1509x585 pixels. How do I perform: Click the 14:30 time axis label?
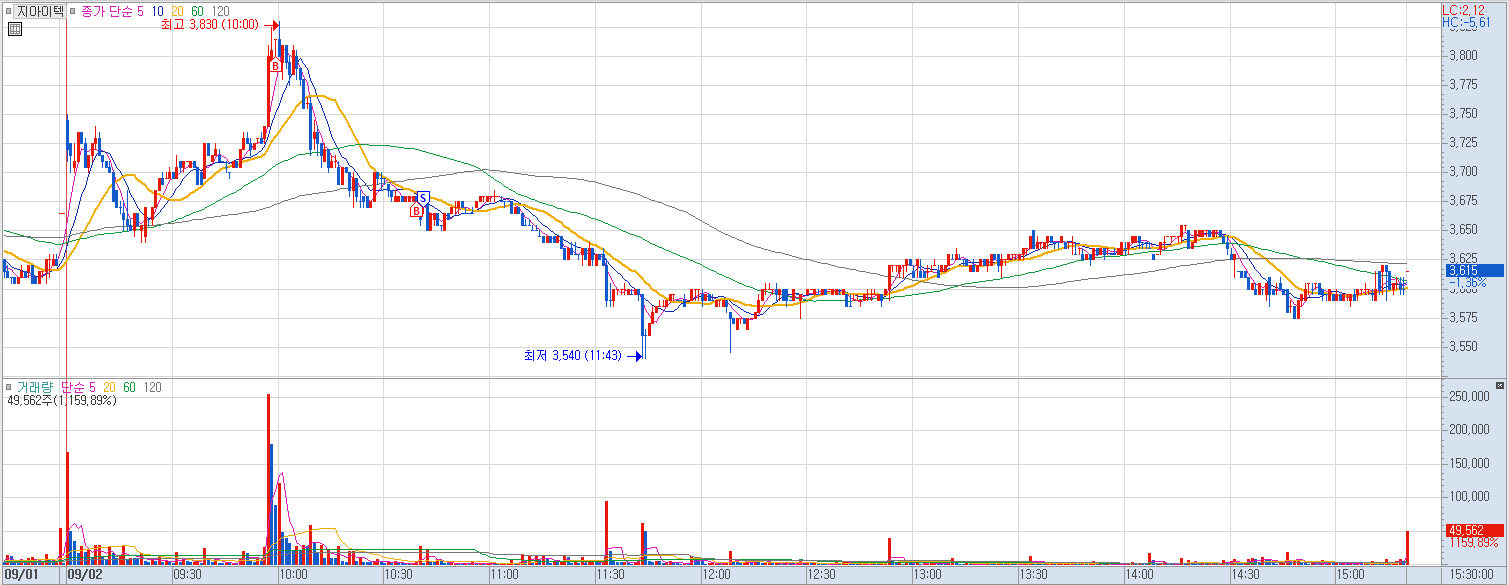[1245, 575]
